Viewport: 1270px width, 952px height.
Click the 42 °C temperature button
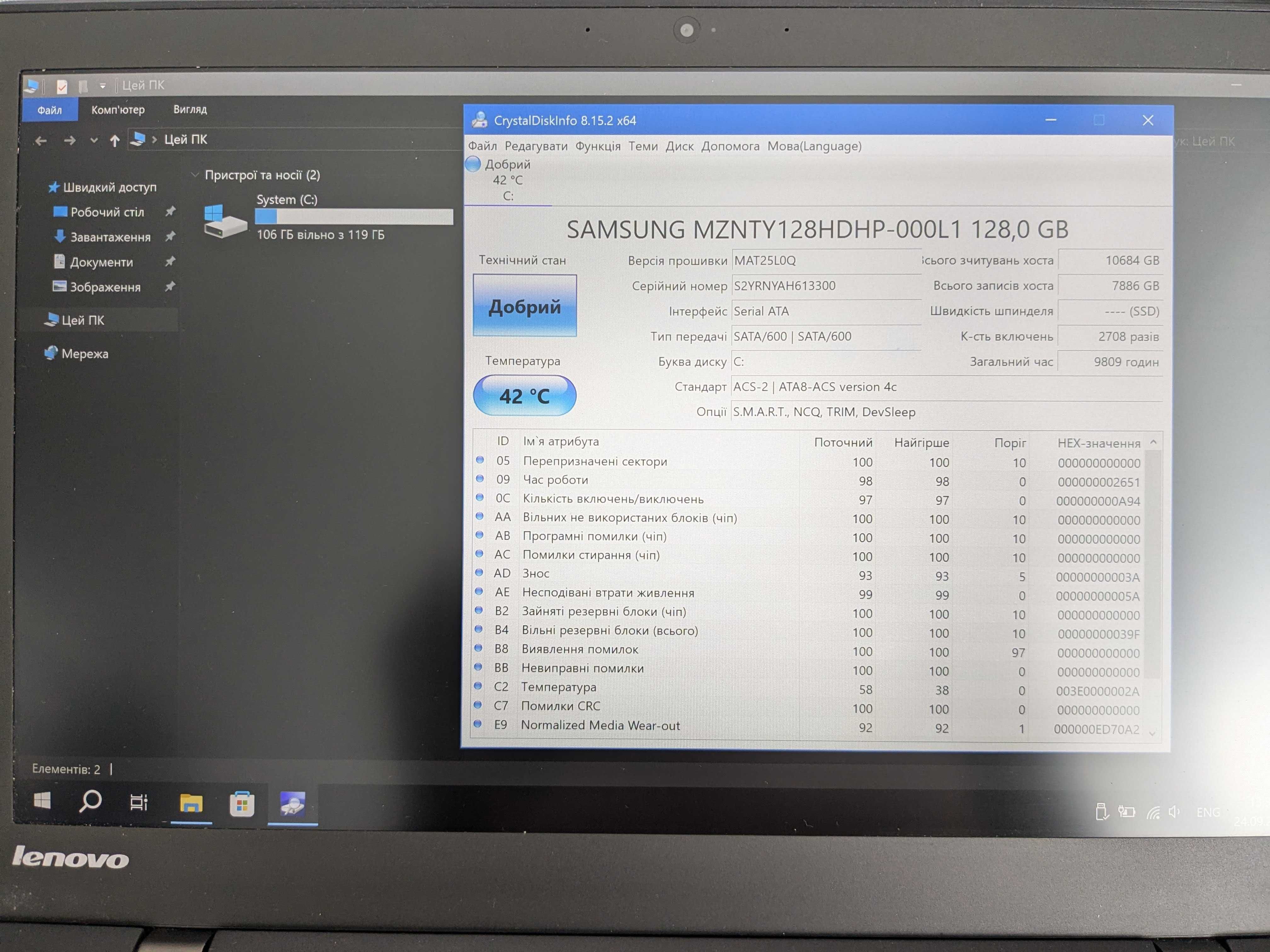(524, 395)
